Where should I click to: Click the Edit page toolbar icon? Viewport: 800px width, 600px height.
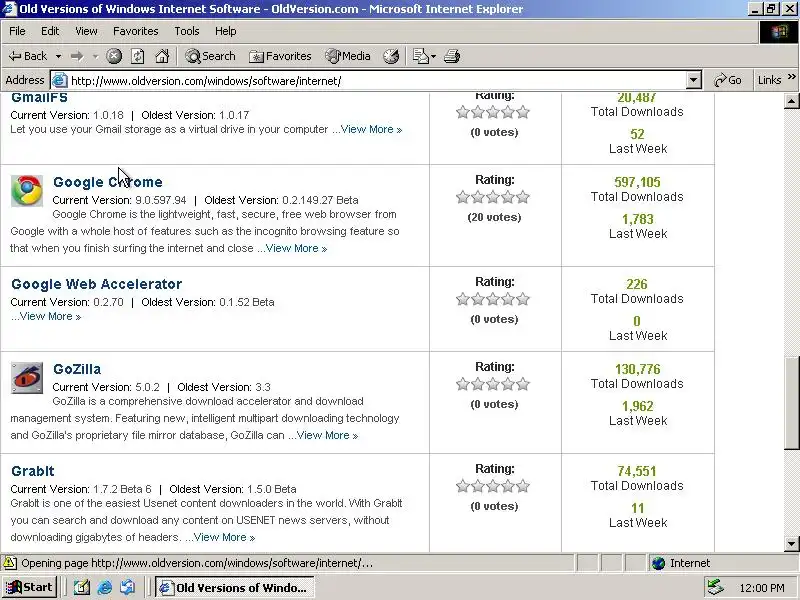(x=420, y=56)
